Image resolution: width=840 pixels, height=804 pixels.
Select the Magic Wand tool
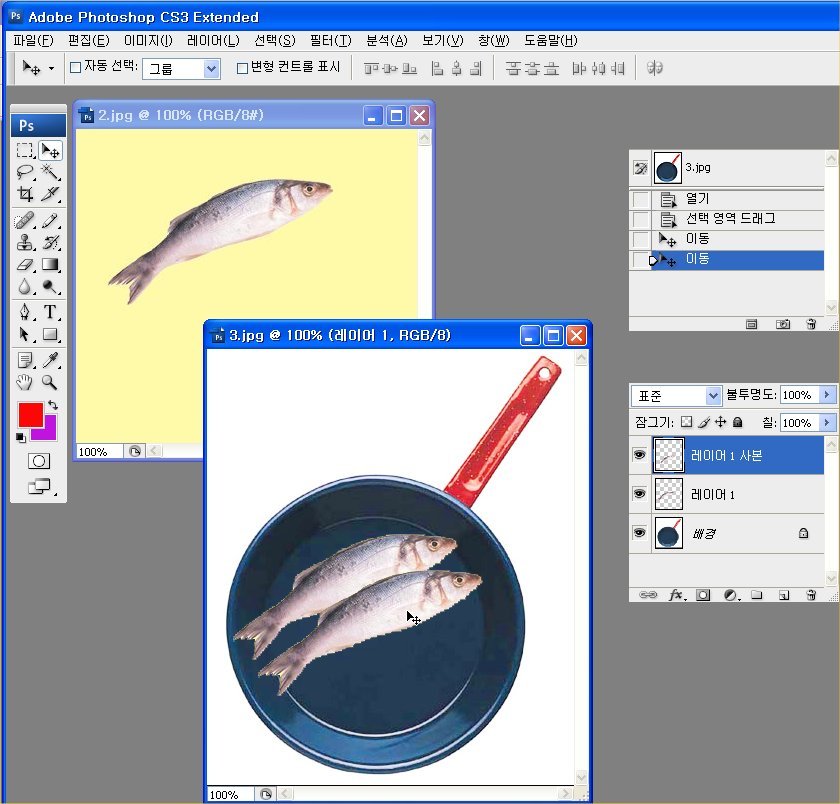tap(50, 172)
